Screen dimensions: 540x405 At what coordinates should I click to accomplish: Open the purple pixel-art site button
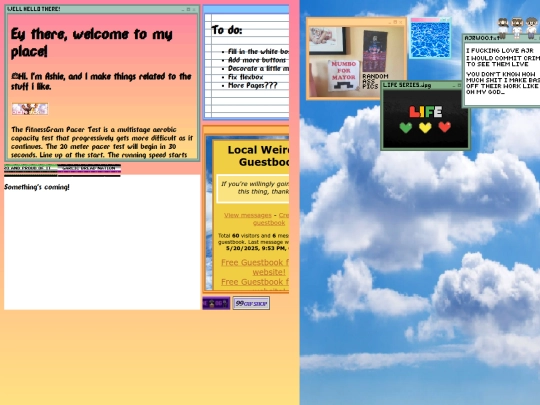coord(216,303)
